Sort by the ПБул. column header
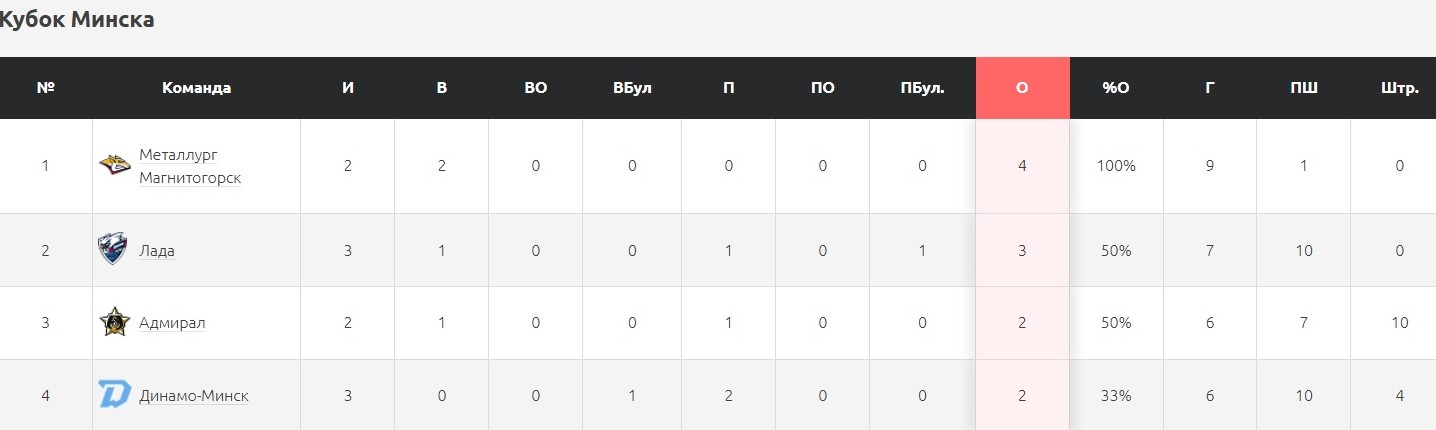This screenshot has height=430, width=1436. click(922, 88)
